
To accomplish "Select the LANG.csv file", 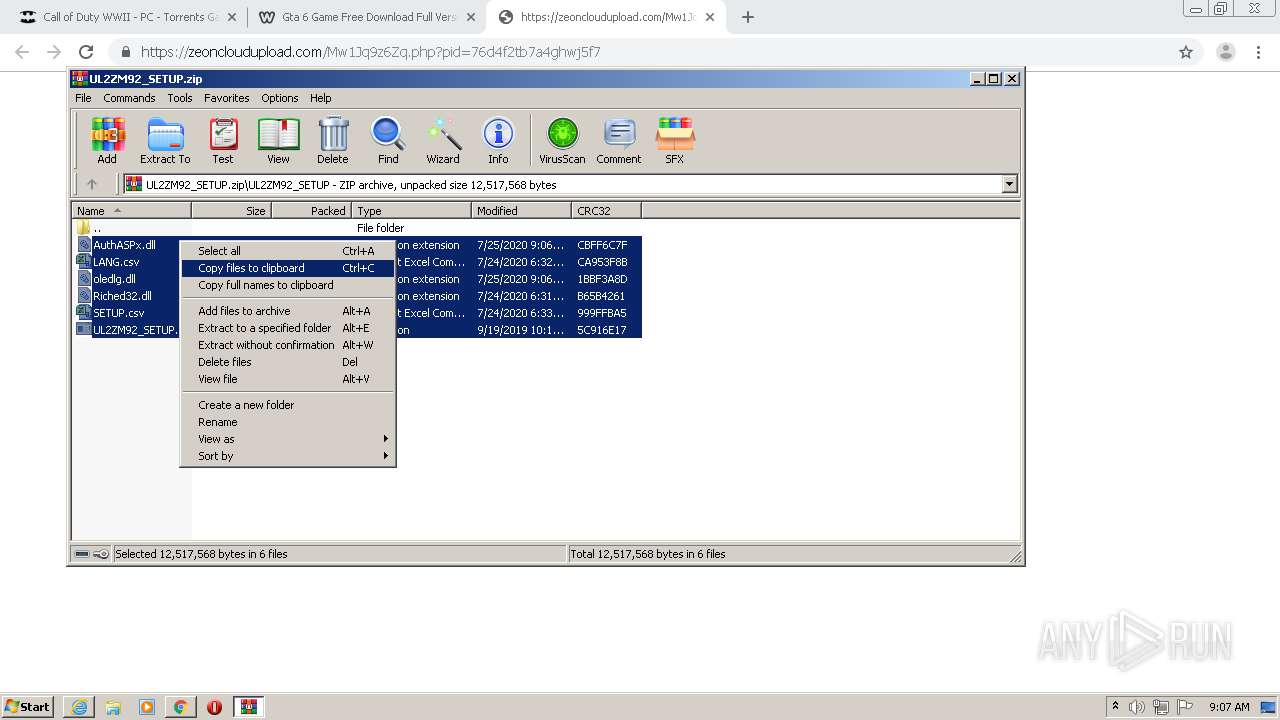I will pyautogui.click(x=116, y=262).
